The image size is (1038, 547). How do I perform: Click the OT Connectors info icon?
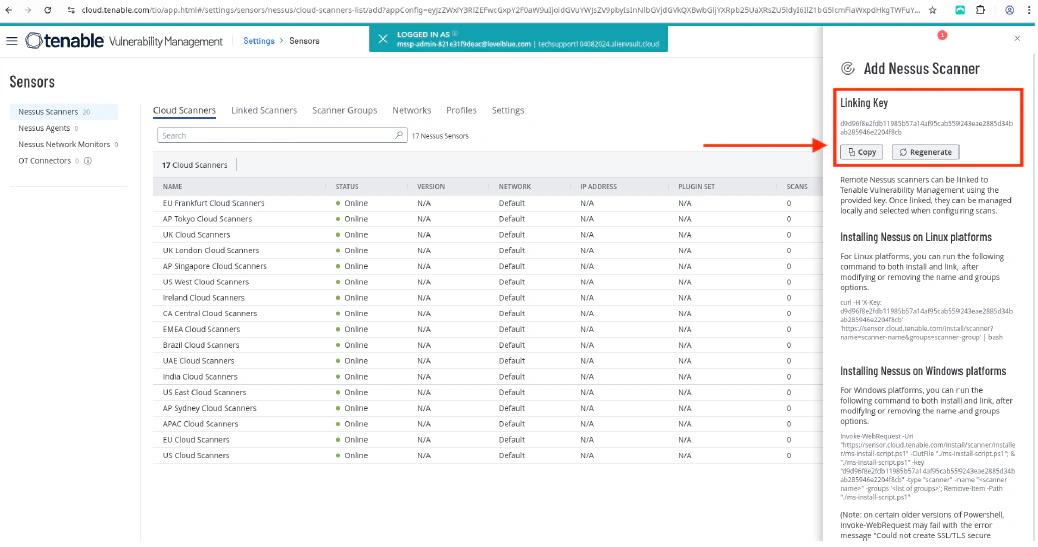coord(89,160)
